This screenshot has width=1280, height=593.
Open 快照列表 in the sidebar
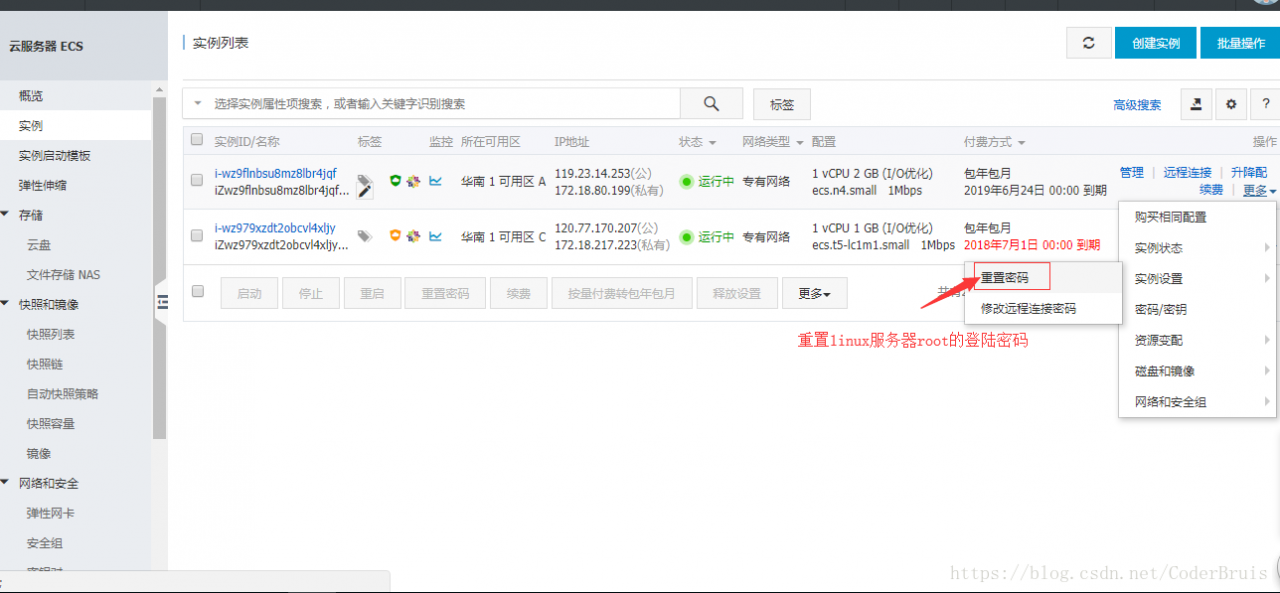coord(51,334)
